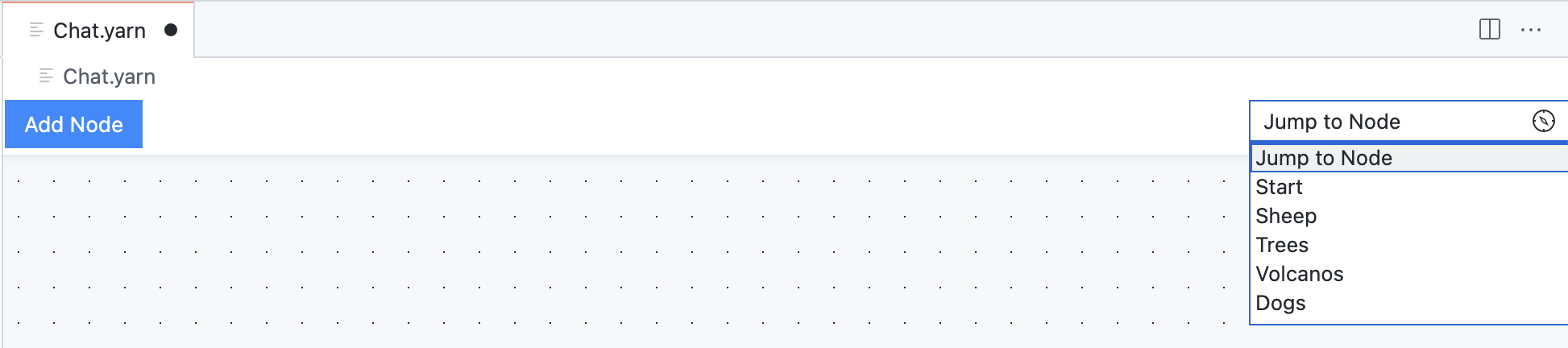Choose Sheep in the dropdown list

(x=1286, y=216)
